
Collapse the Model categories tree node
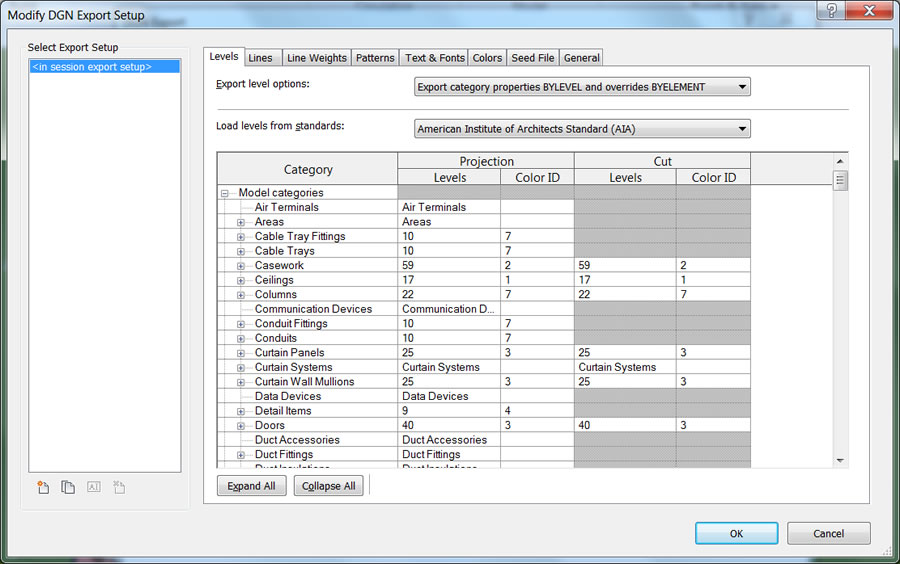[225, 193]
